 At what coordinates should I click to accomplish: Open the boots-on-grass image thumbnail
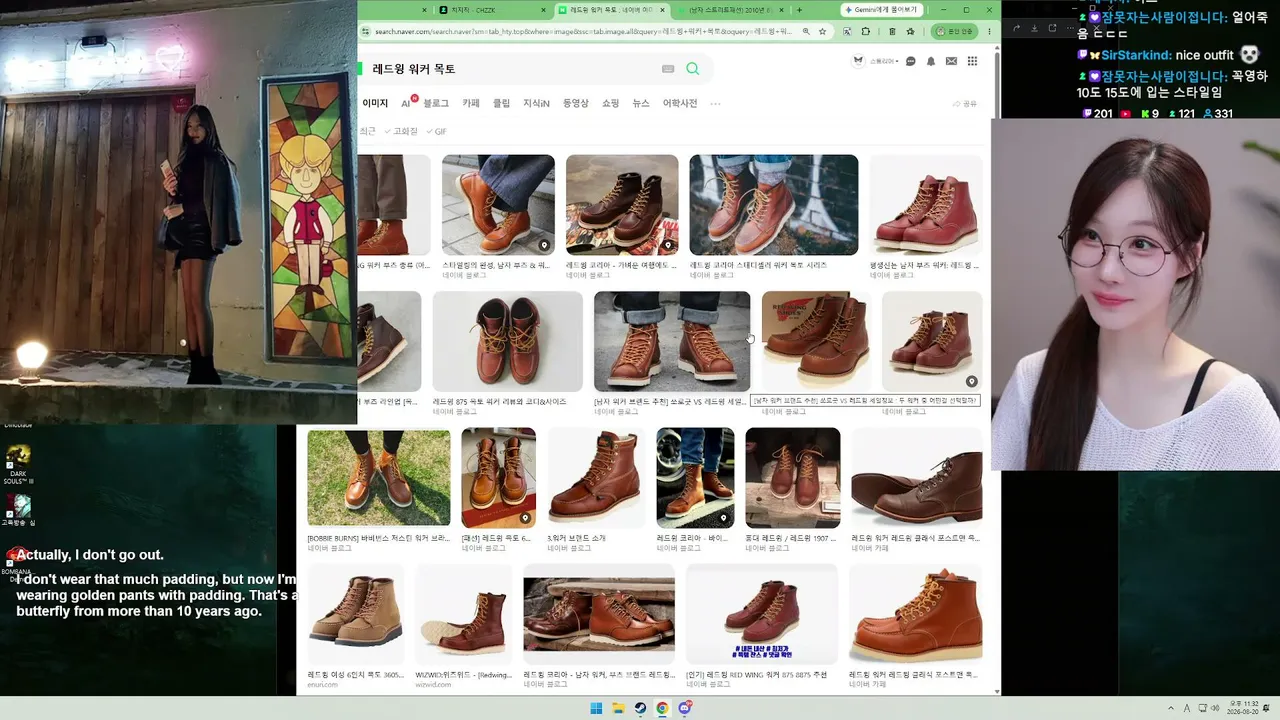378,478
